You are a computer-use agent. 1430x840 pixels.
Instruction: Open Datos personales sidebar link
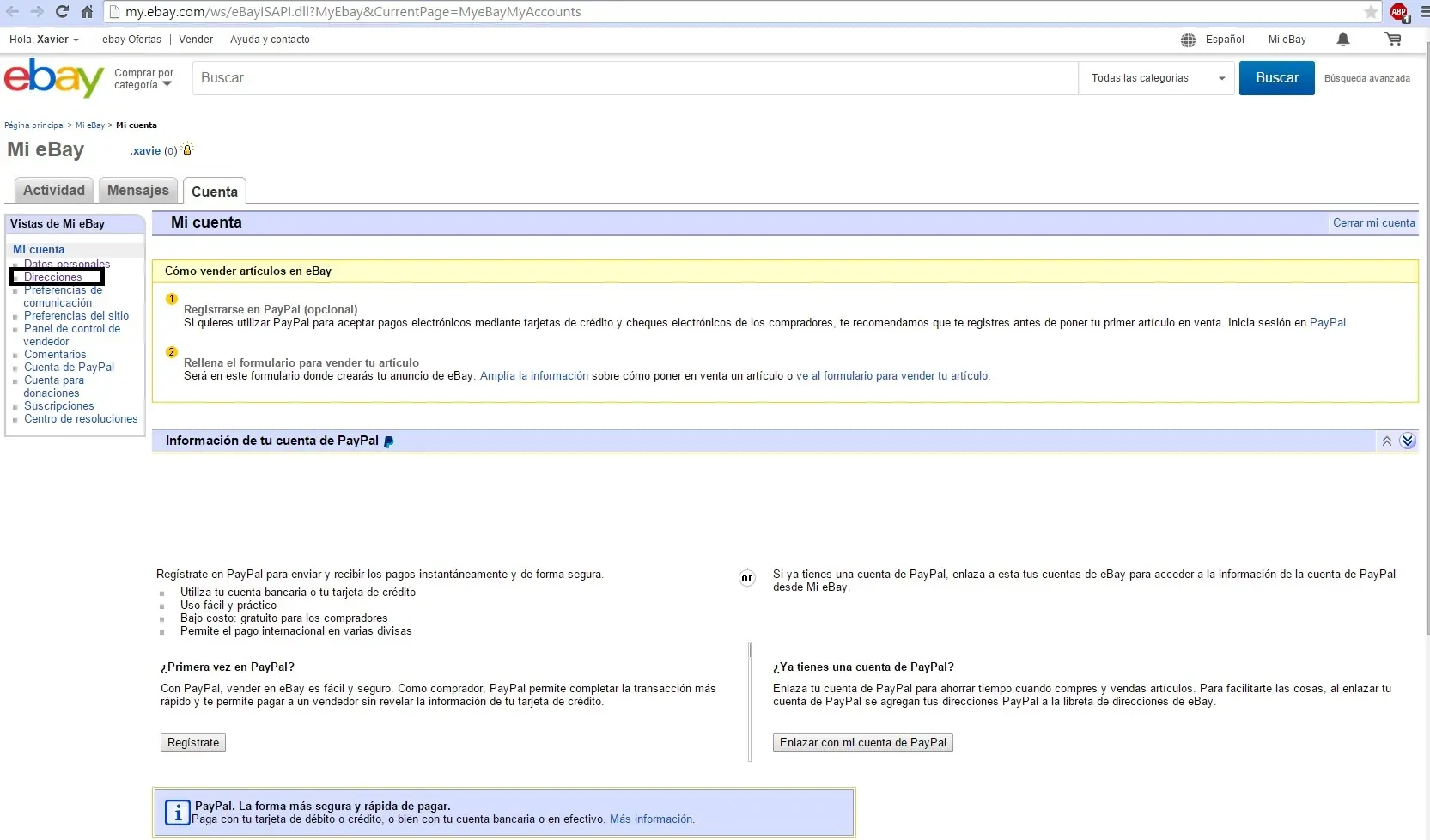(x=67, y=264)
